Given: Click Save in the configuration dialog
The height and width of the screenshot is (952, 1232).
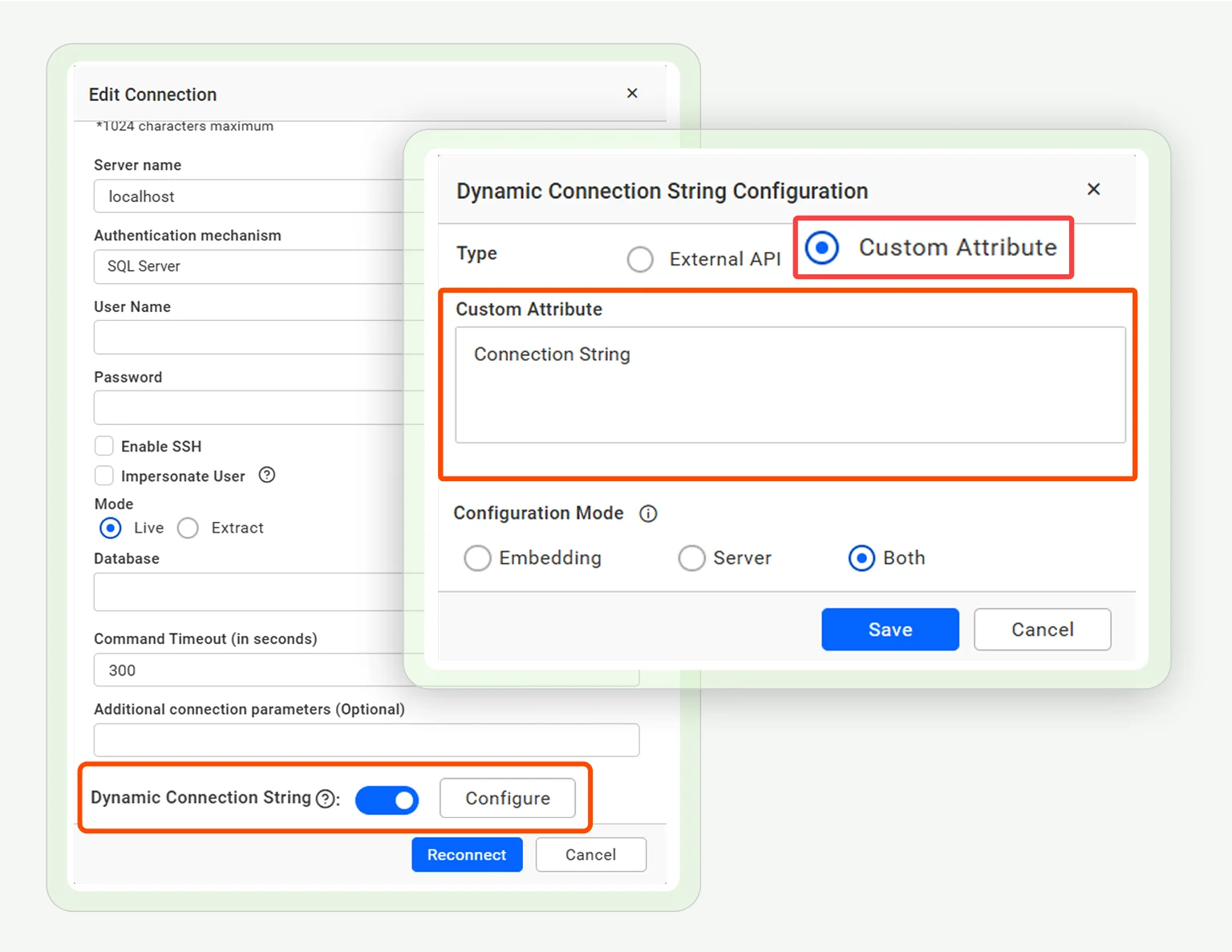Looking at the screenshot, I should pyautogui.click(x=890, y=629).
